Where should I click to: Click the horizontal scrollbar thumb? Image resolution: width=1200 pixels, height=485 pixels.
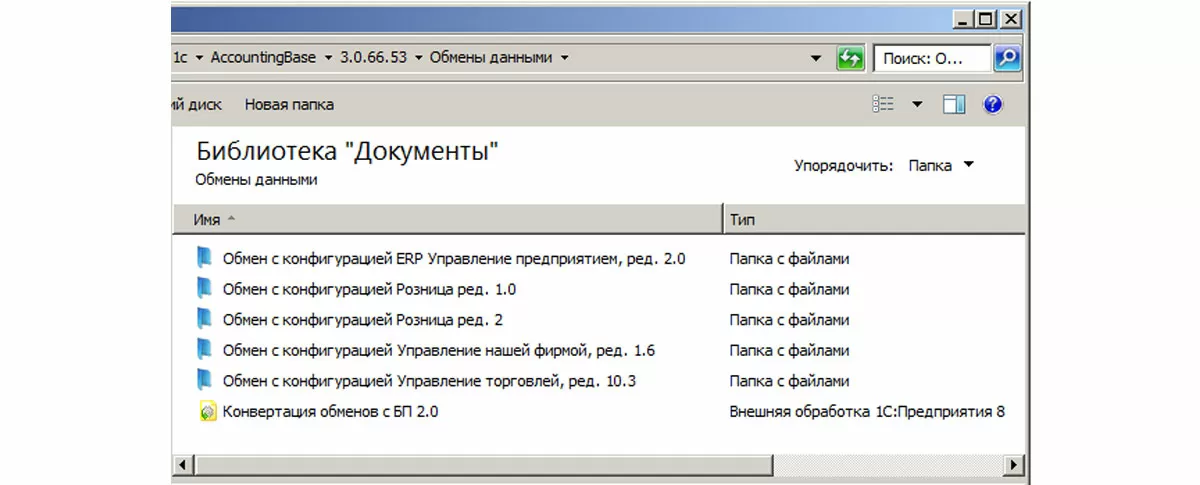coord(483,465)
